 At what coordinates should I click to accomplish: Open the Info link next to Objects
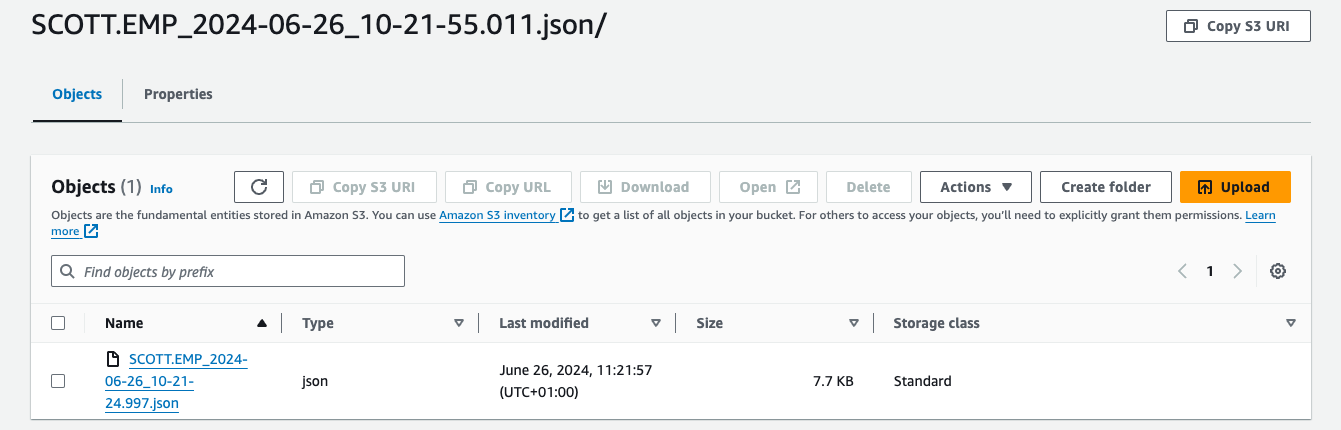(x=161, y=188)
